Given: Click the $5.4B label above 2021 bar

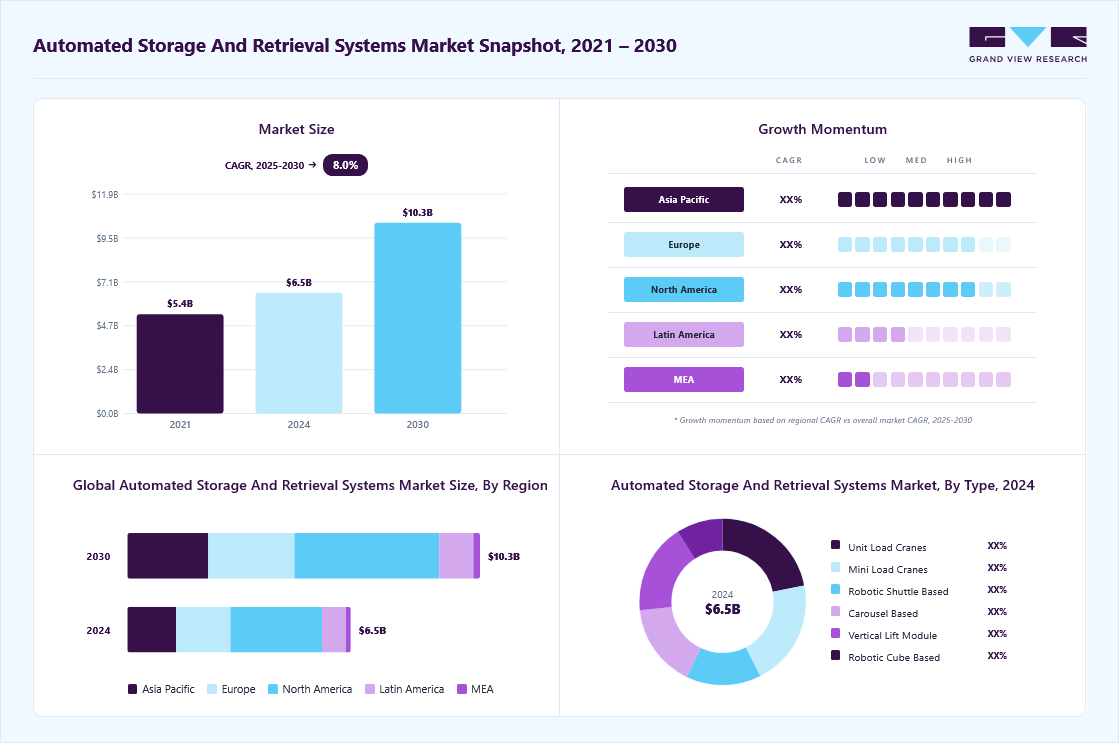Looking at the screenshot, I should [x=180, y=304].
